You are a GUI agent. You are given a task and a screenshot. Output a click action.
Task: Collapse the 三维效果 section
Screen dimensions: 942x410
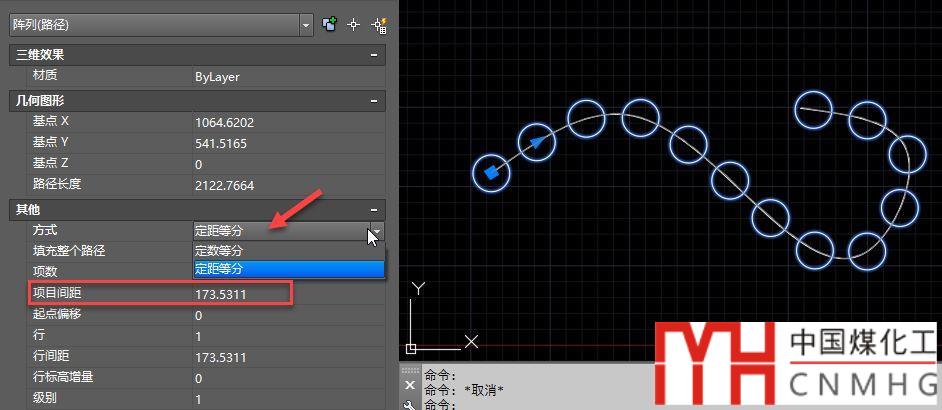coord(374,55)
